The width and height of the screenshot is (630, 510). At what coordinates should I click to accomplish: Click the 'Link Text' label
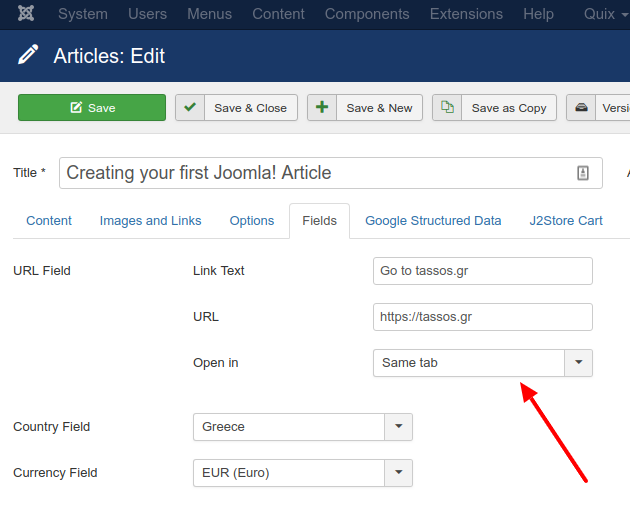pyautogui.click(x=219, y=271)
